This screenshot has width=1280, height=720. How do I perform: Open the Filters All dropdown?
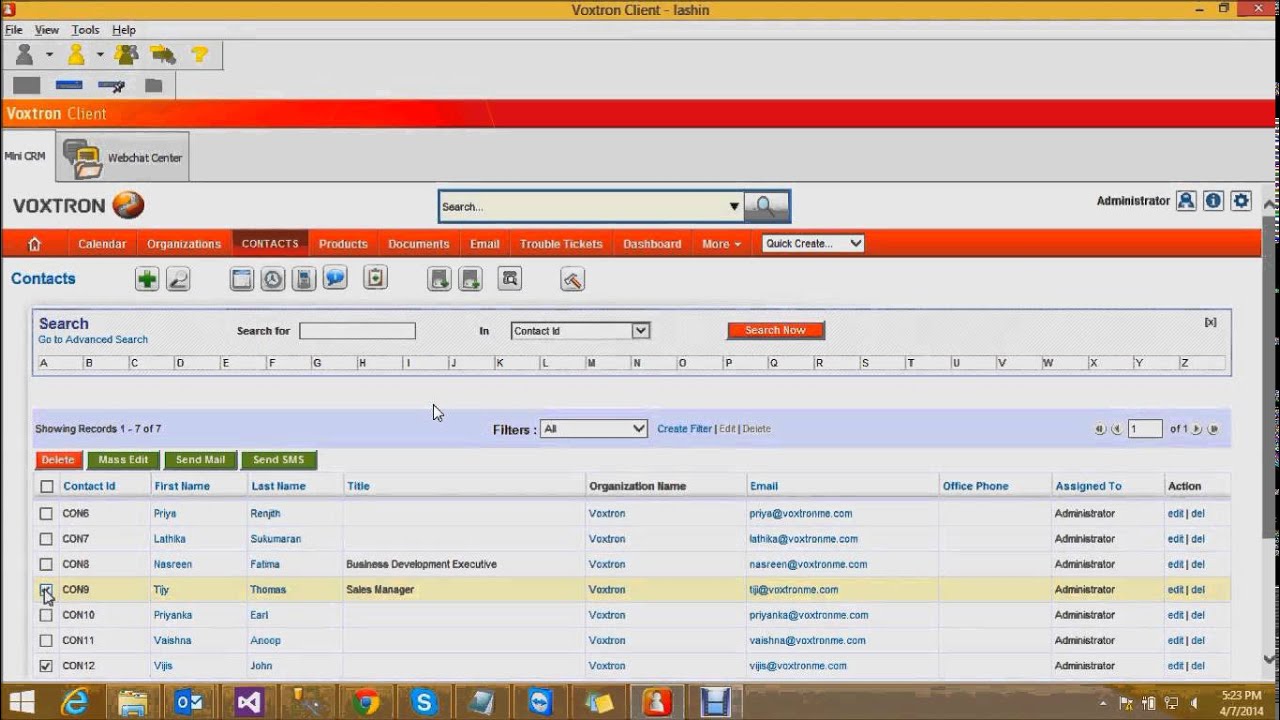(594, 429)
